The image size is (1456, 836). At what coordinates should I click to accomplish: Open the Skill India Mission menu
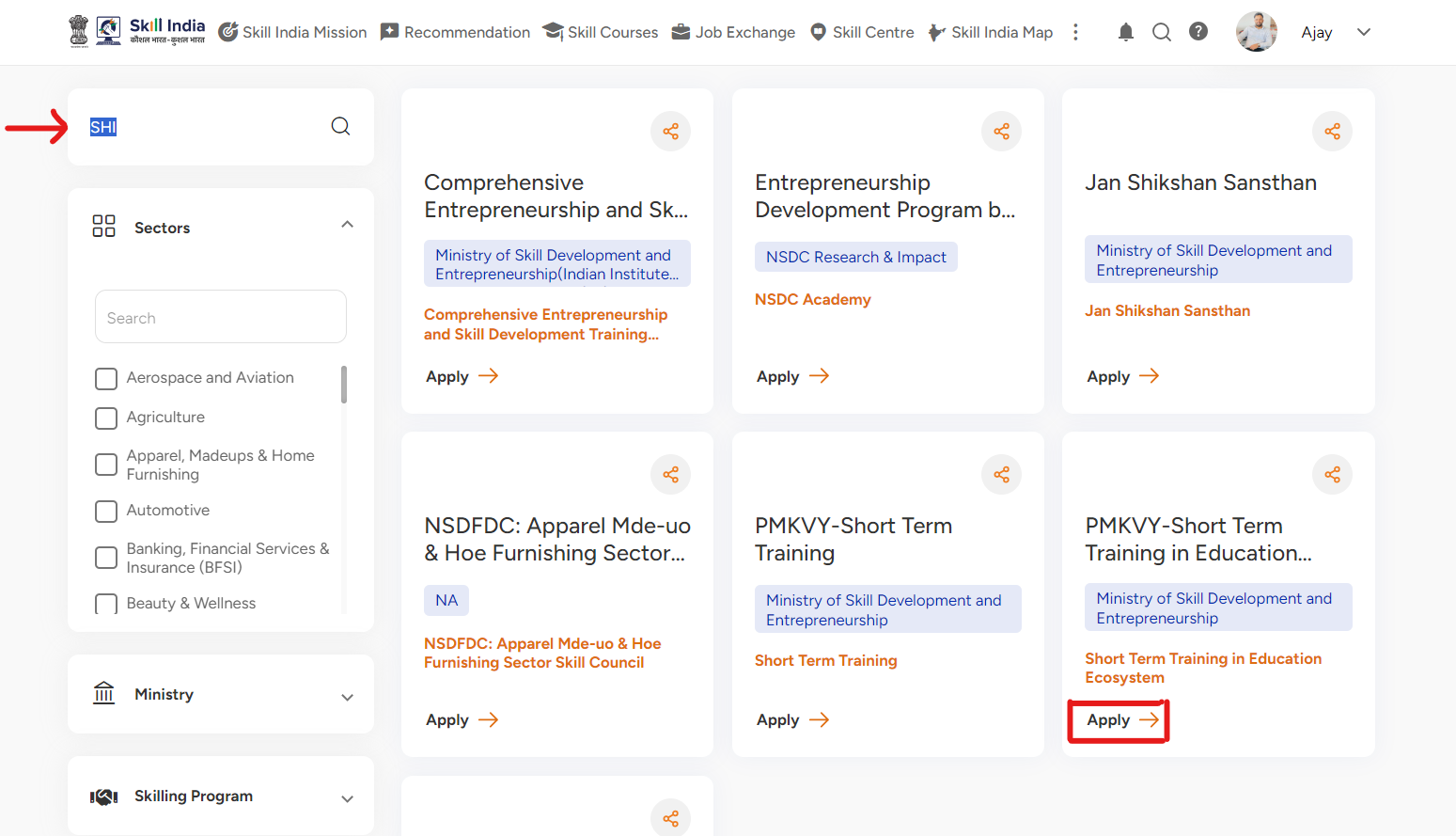click(292, 32)
